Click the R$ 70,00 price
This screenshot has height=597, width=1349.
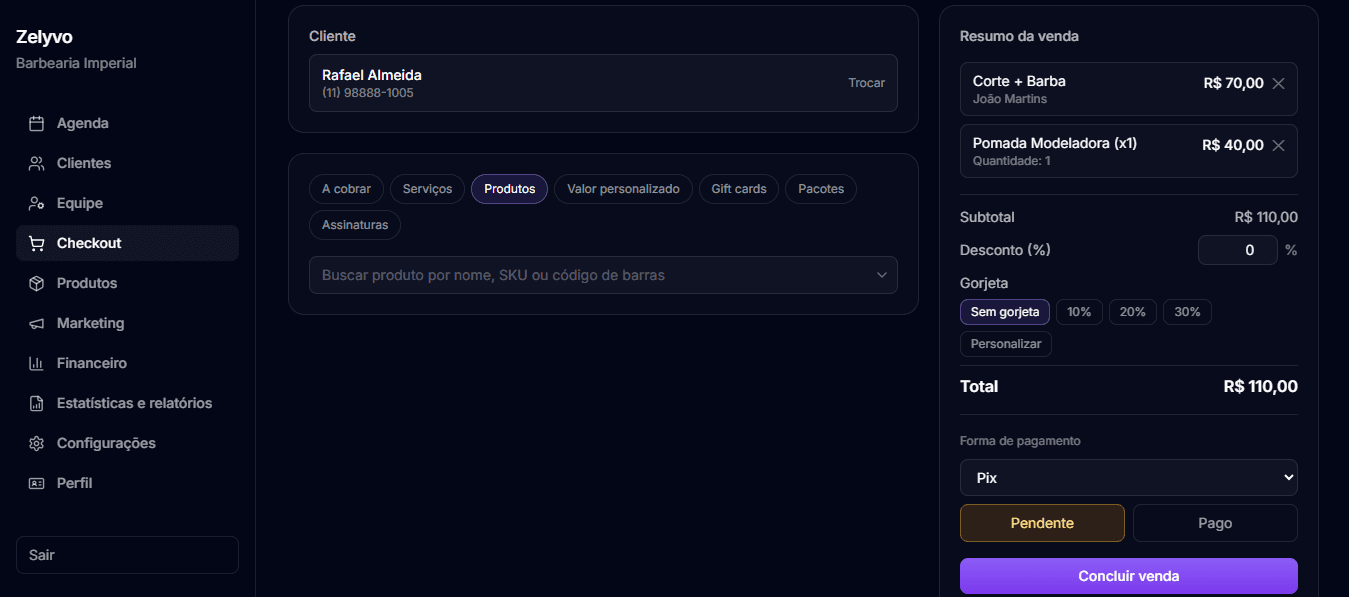point(1234,84)
